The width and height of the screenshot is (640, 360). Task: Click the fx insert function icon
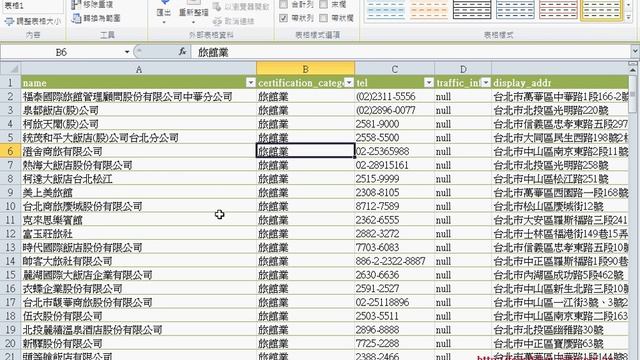pos(182,52)
